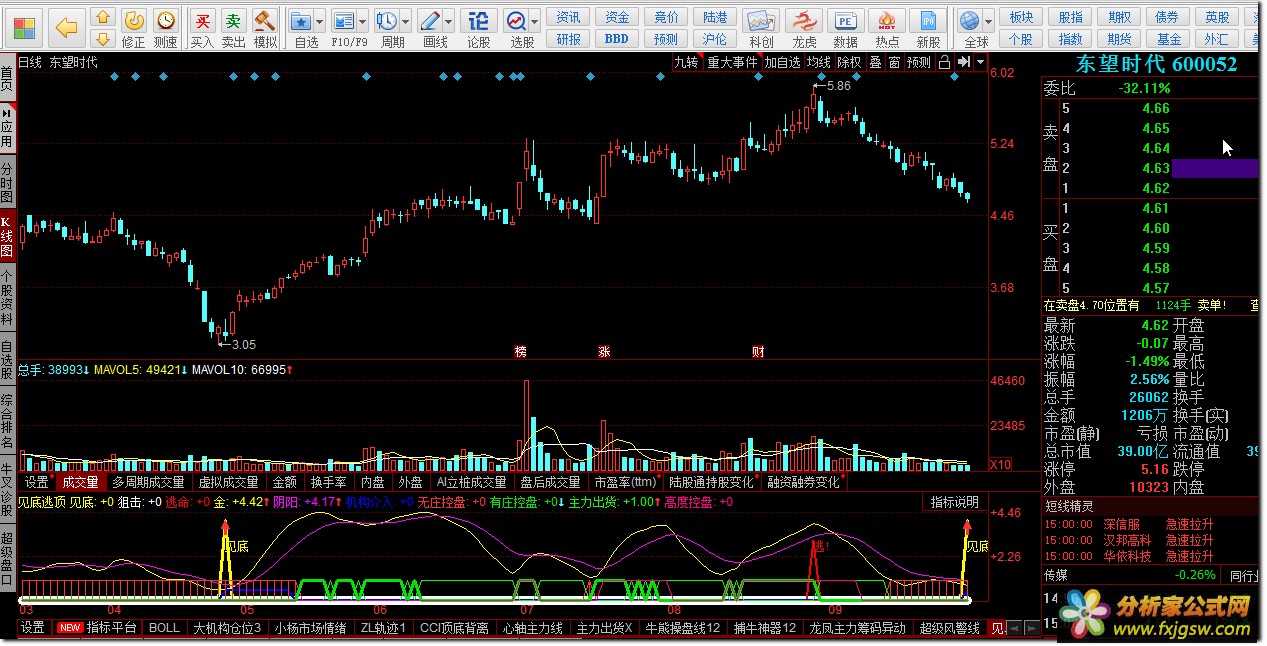The image size is (1267, 646).
Task: Toggle the chart lock icon
Action: pos(944,62)
